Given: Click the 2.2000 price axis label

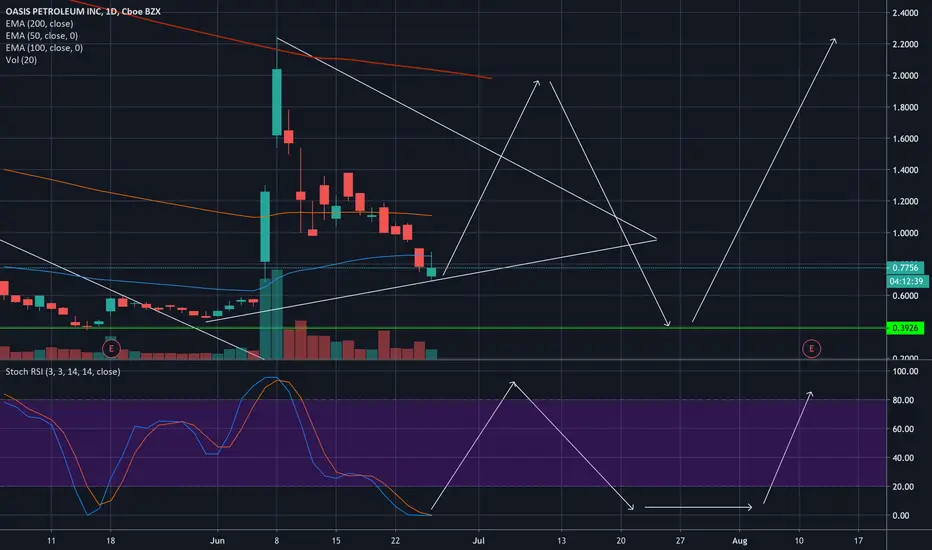Looking at the screenshot, I should 905,45.
